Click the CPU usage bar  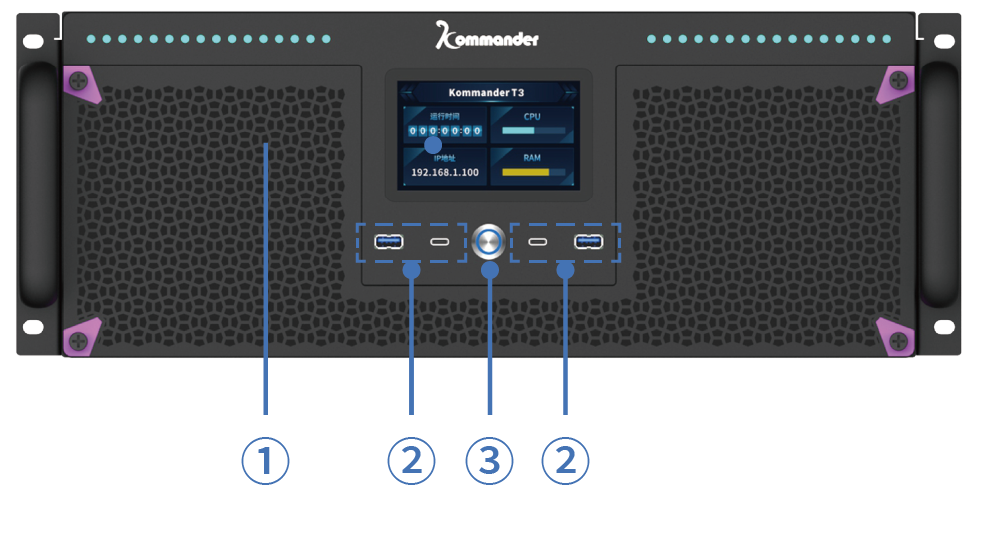coord(532,131)
